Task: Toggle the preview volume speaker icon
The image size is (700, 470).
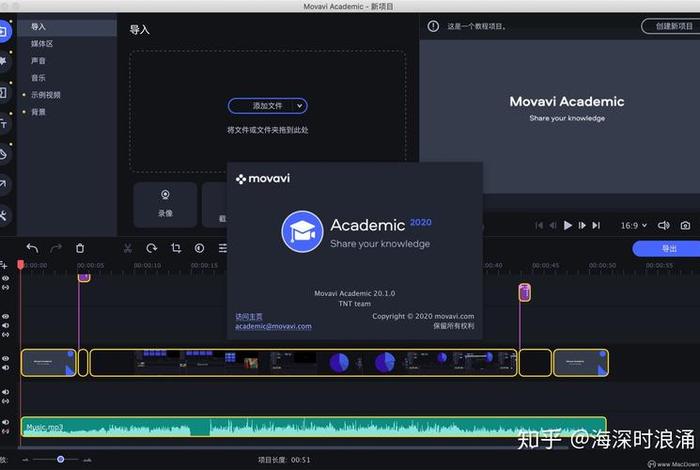Action: point(663,226)
